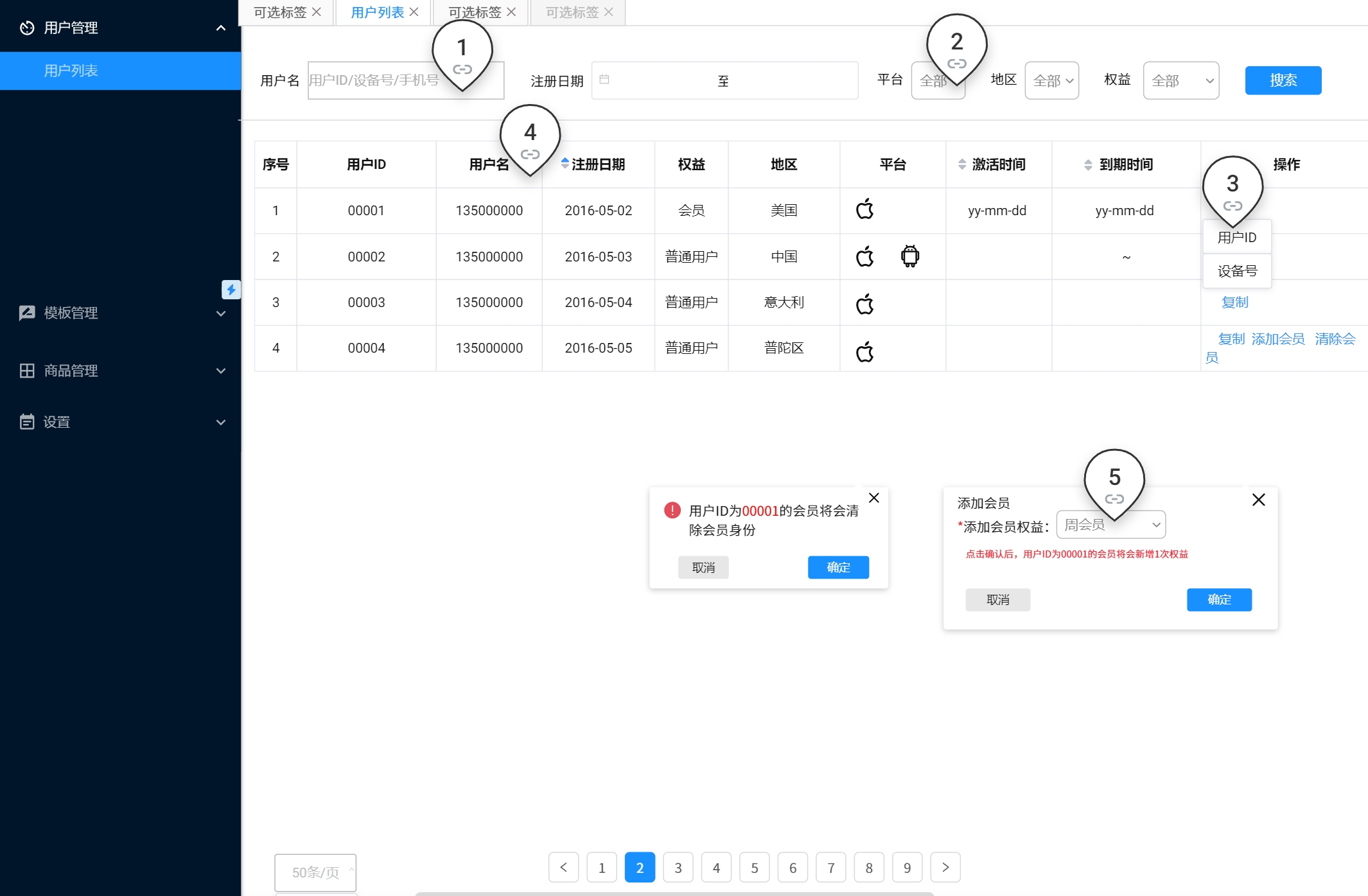
Task: Choose 设备号 in the copy popup menu
Action: click(1237, 271)
